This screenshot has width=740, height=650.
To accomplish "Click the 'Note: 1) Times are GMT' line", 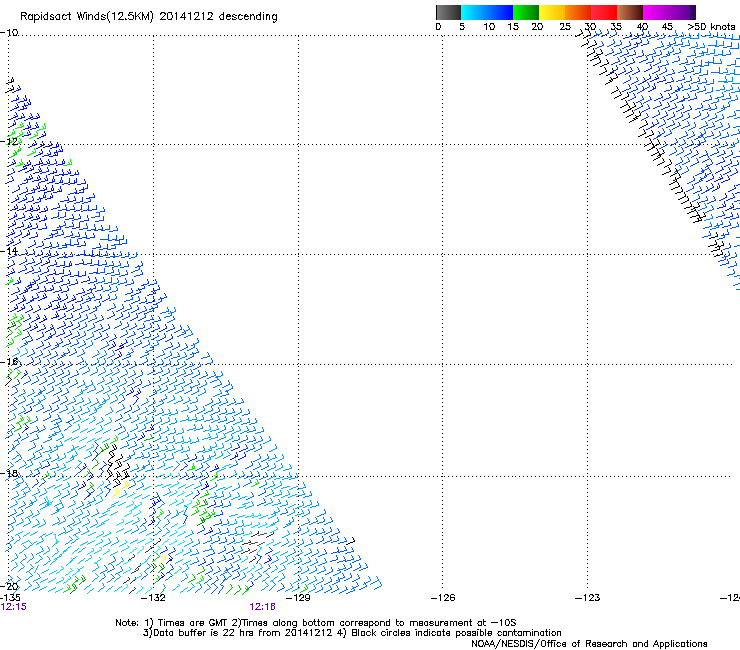I will tap(315, 623).
